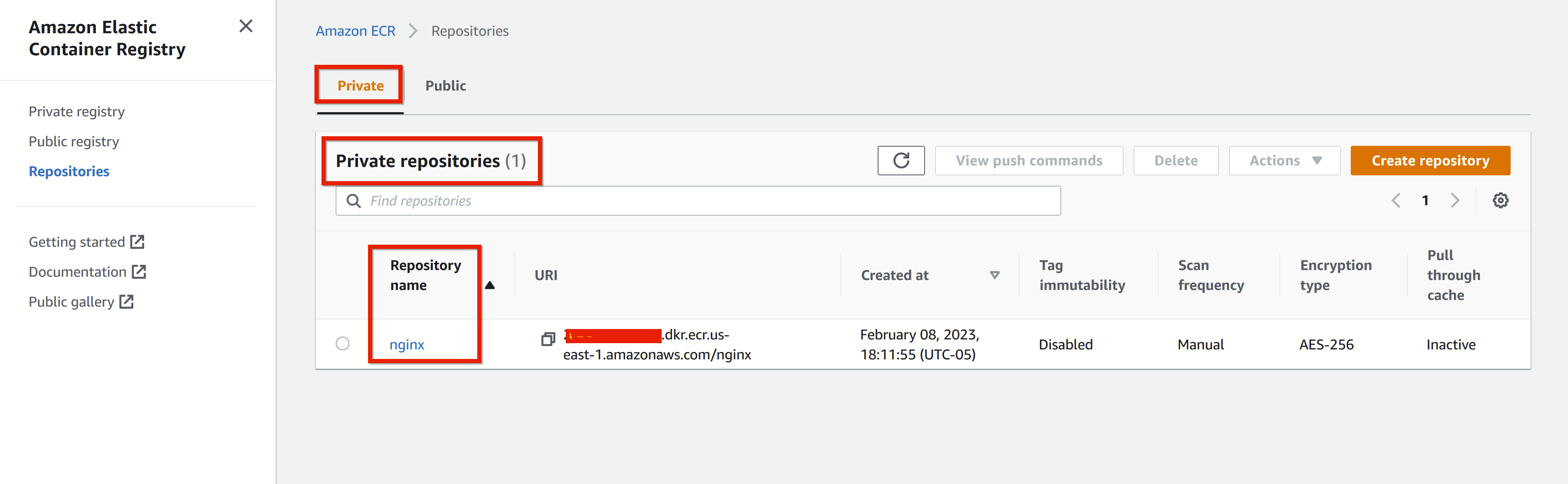1568x484 pixels.
Task: Click the Disabled tag immutability value
Action: pyautogui.click(x=1065, y=344)
